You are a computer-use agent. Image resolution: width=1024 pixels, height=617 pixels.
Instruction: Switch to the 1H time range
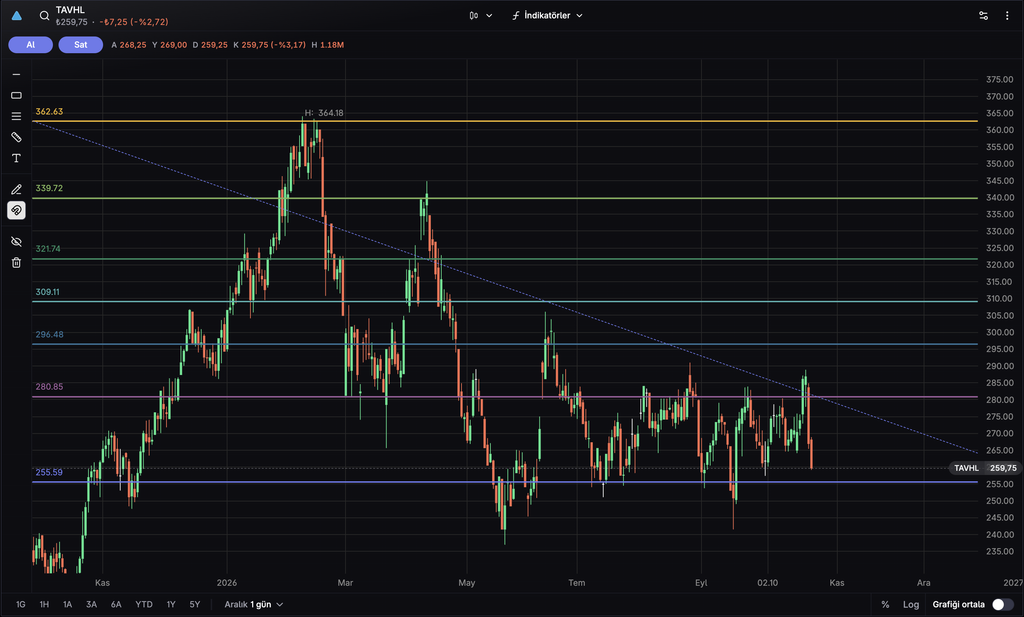coord(44,605)
